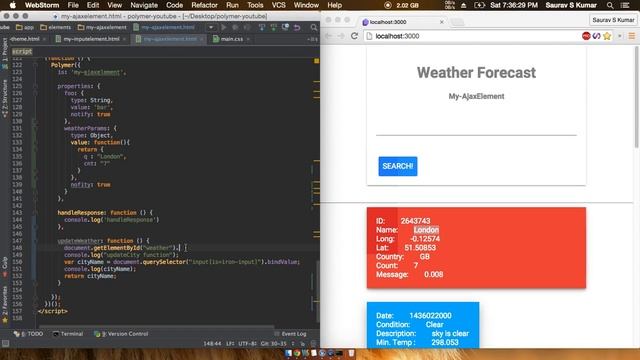This screenshot has height=360, width=640.
Task: Click the elements breadcrumb folder
Action: pyautogui.click(x=56, y=27)
